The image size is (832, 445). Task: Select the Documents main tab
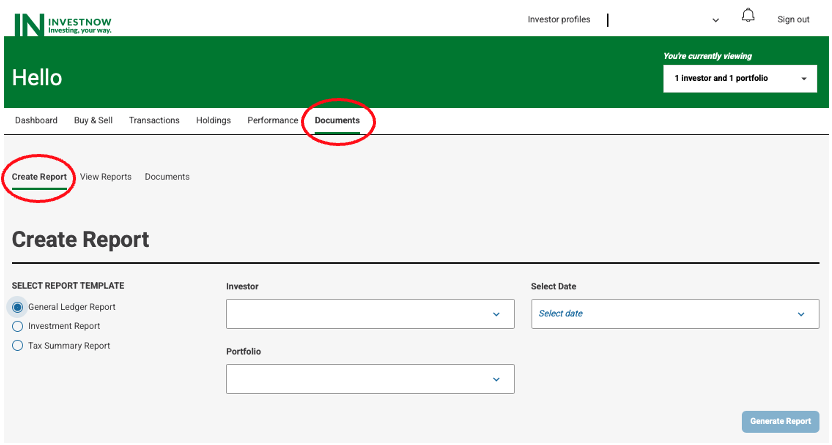coord(337,120)
